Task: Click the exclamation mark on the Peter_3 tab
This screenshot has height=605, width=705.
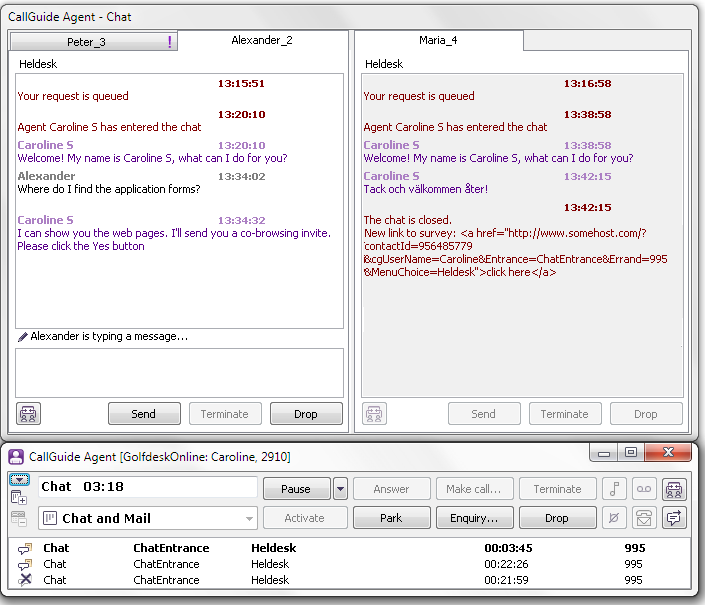Action: (170, 42)
